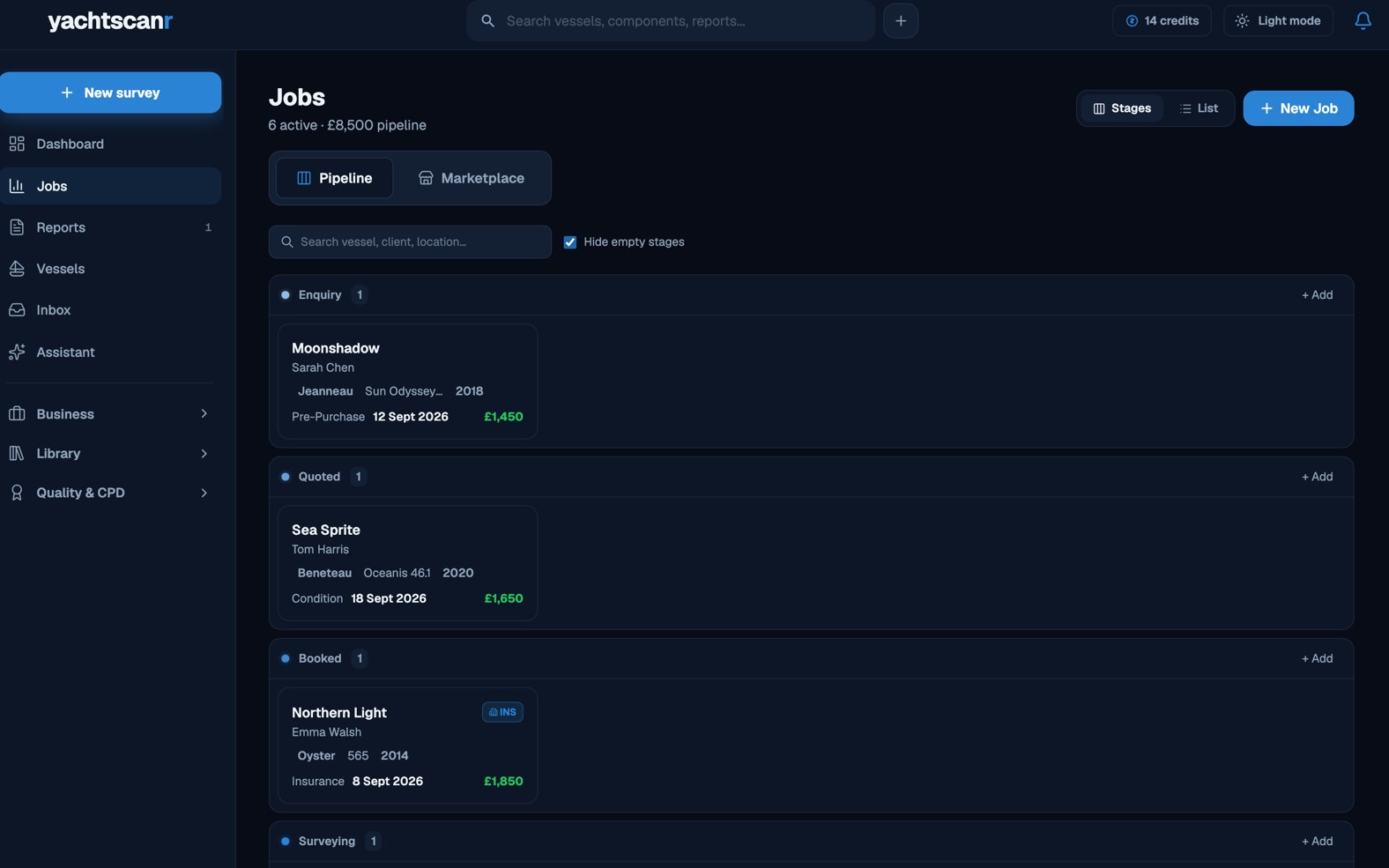
Task: Click the Marketplace storefront icon
Action: pyautogui.click(x=426, y=178)
